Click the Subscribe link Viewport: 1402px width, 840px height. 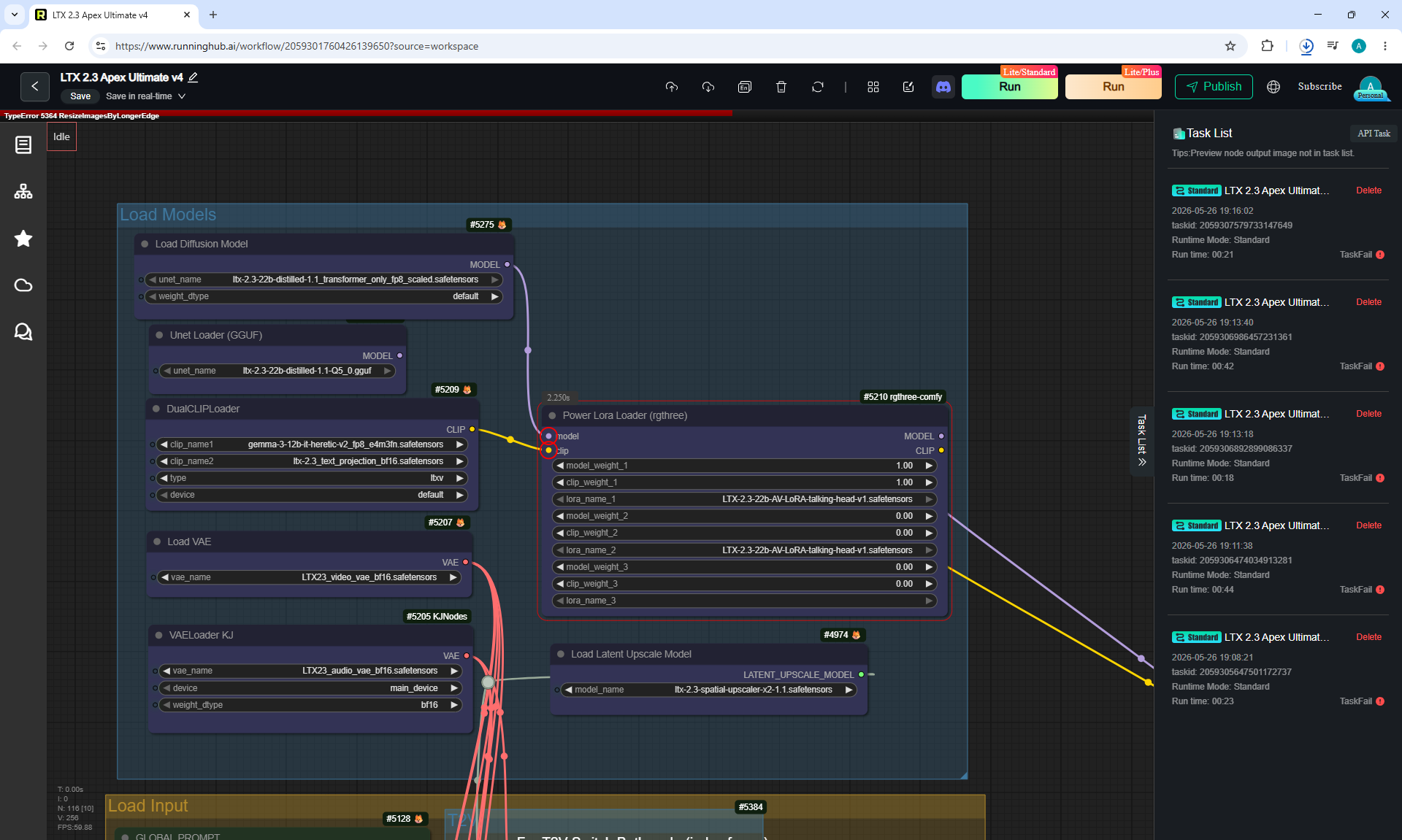1319,86
